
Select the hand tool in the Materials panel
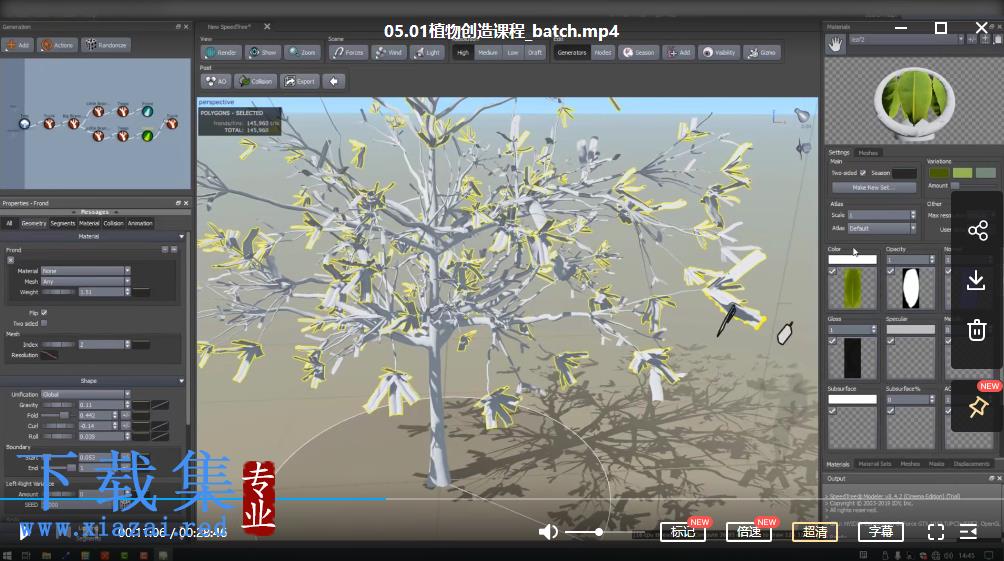tap(836, 44)
